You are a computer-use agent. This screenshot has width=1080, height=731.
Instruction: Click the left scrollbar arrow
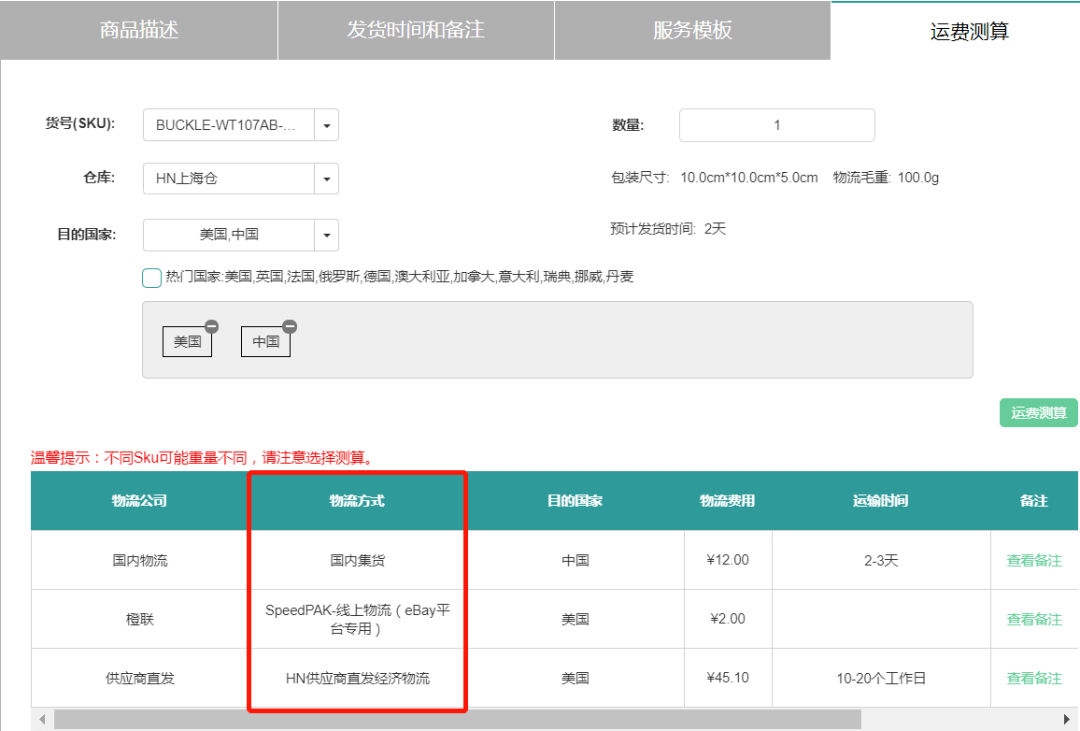(42, 719)
